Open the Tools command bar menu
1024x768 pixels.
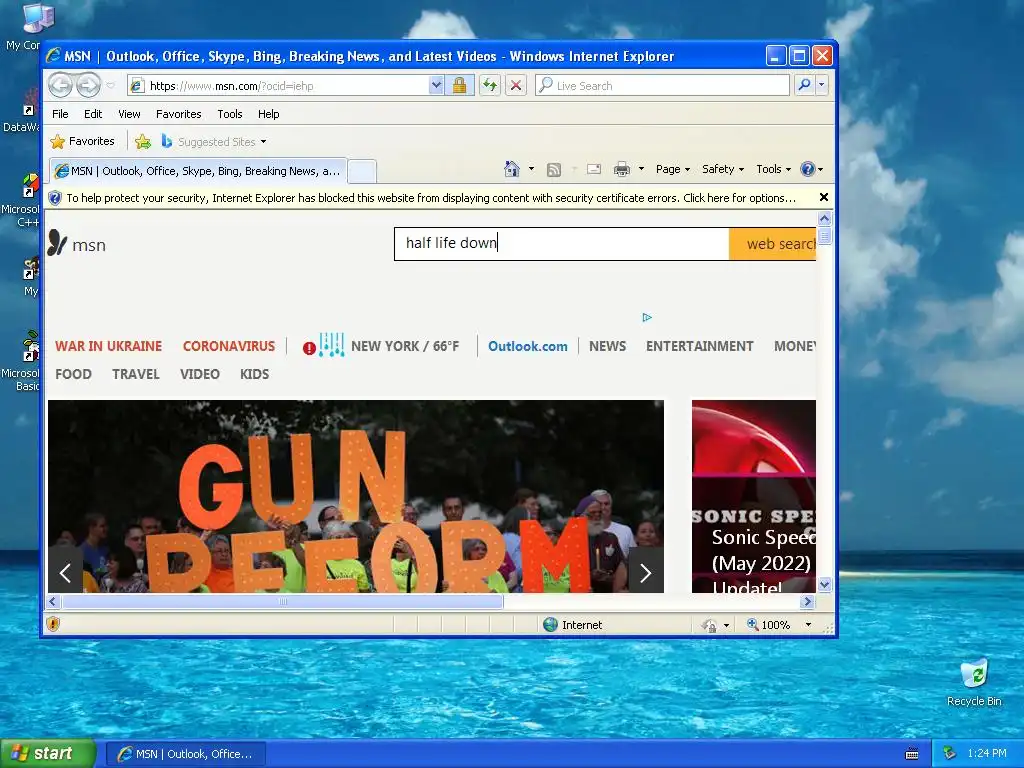(773, 169)
